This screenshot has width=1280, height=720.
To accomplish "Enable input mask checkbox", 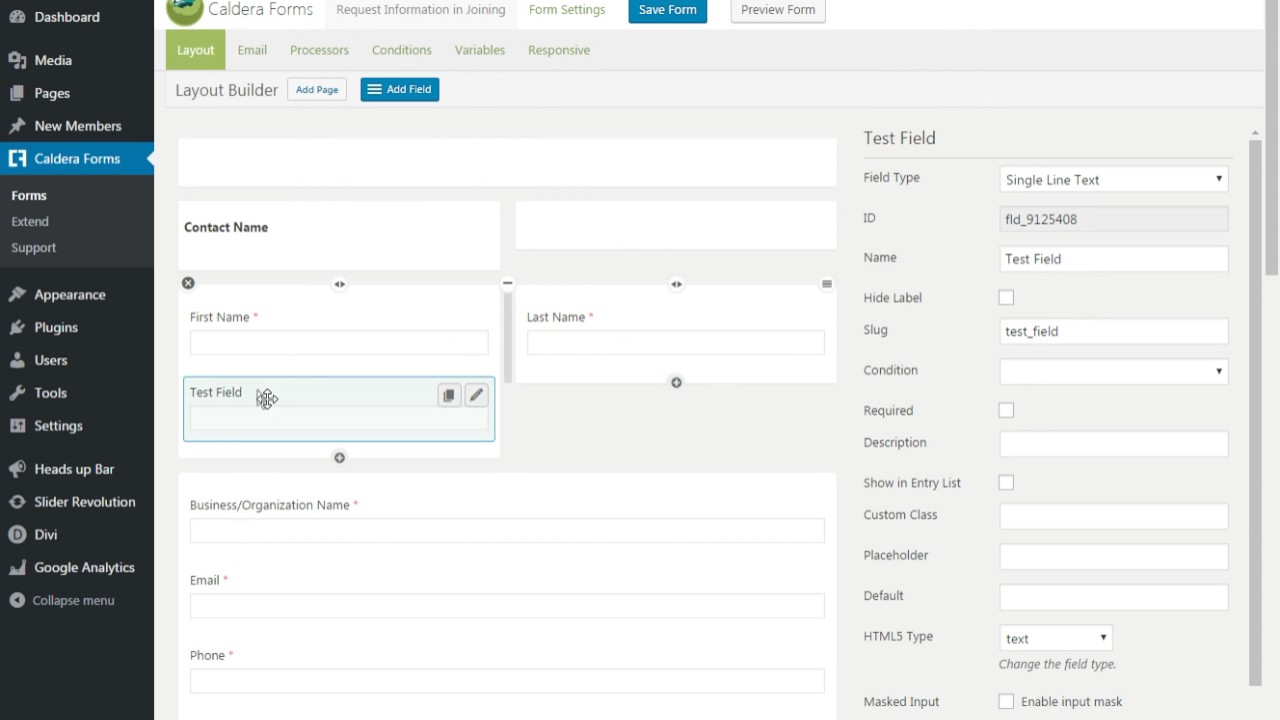I will pos(1006,701).
